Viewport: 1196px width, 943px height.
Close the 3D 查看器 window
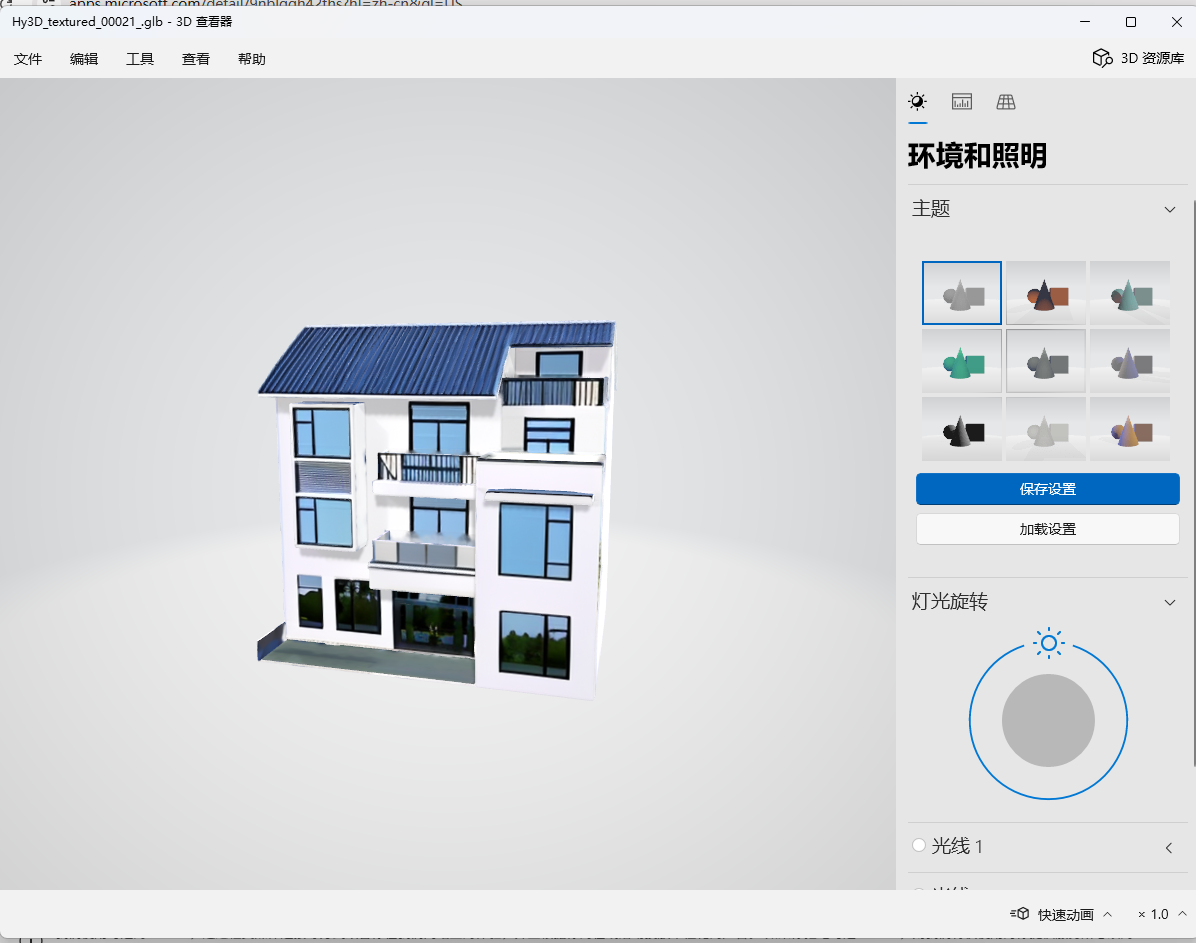[1177, 22]
